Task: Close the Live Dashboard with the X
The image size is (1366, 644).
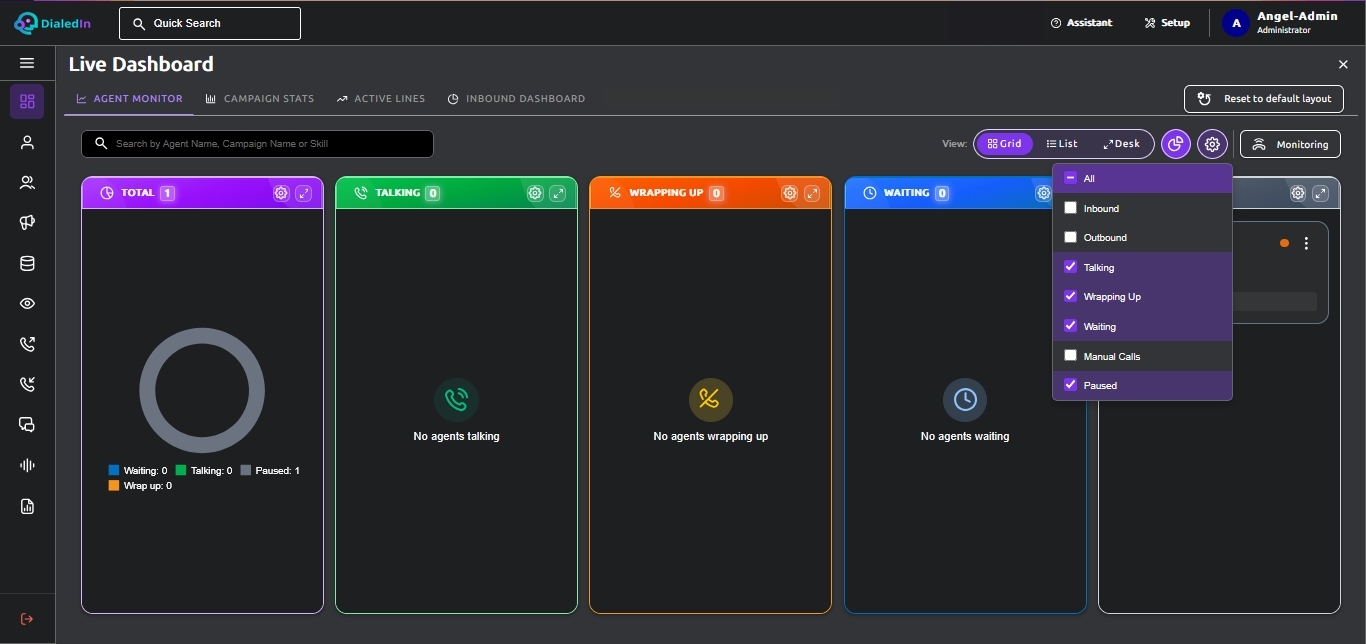Action: 1343,64
